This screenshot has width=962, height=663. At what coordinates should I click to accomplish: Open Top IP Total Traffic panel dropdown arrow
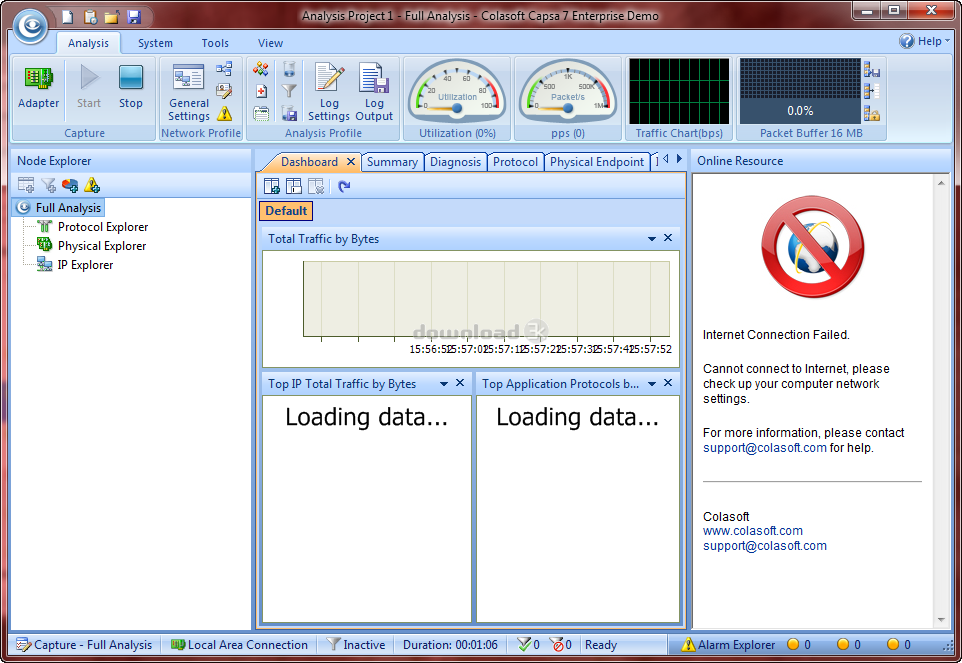[444, 384]
